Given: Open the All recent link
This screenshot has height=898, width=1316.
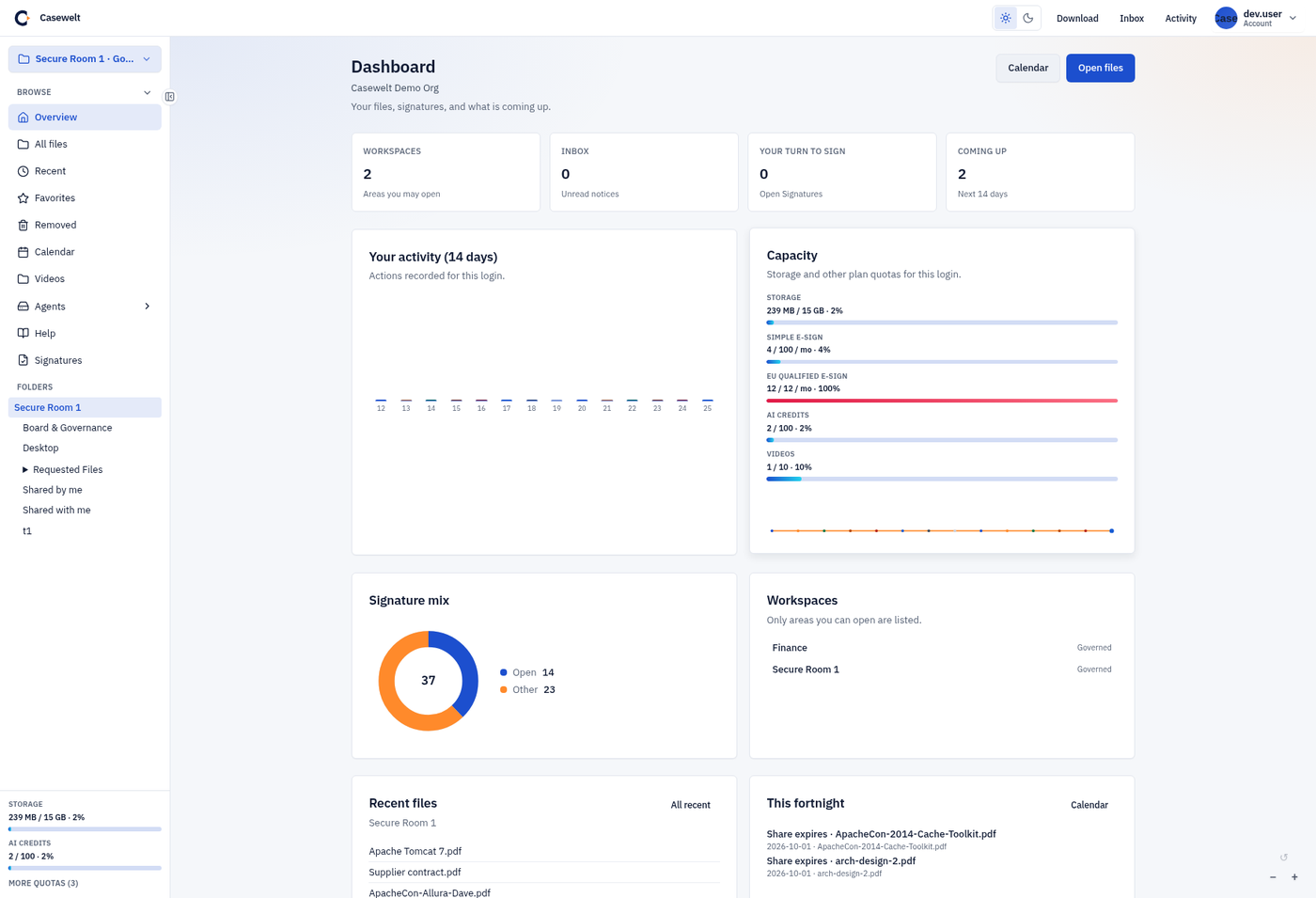Looking at the screenshot, I should (x=690, y=805).
